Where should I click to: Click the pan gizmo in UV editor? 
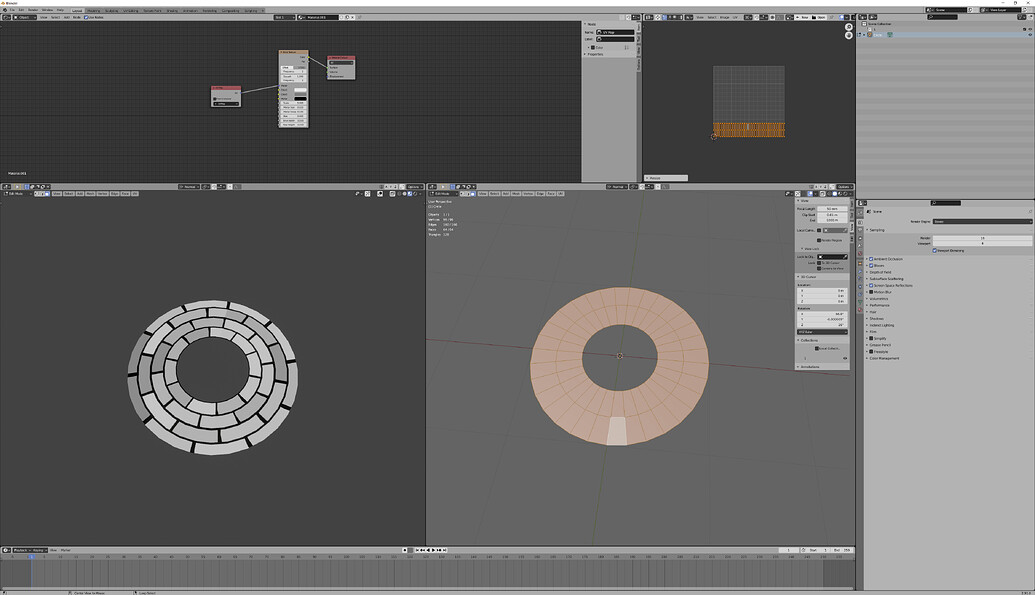[848, 35]
